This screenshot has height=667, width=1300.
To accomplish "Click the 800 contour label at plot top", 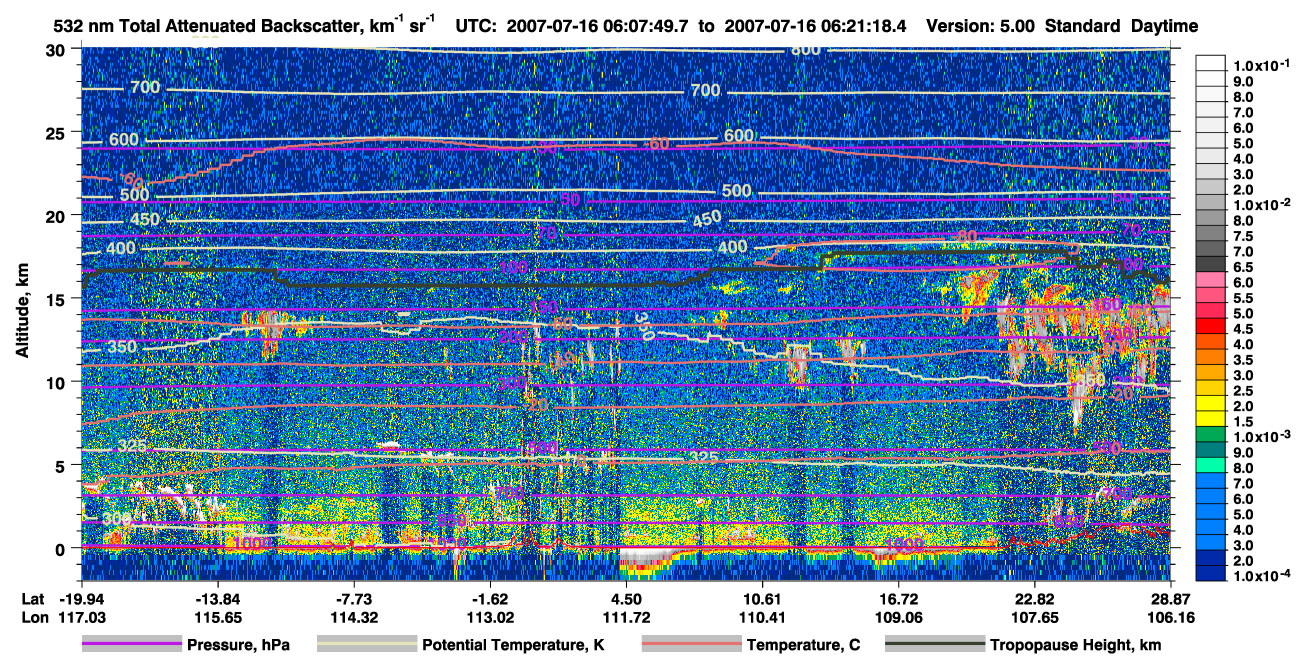I will pyautogui.click(x=806, y=50).
